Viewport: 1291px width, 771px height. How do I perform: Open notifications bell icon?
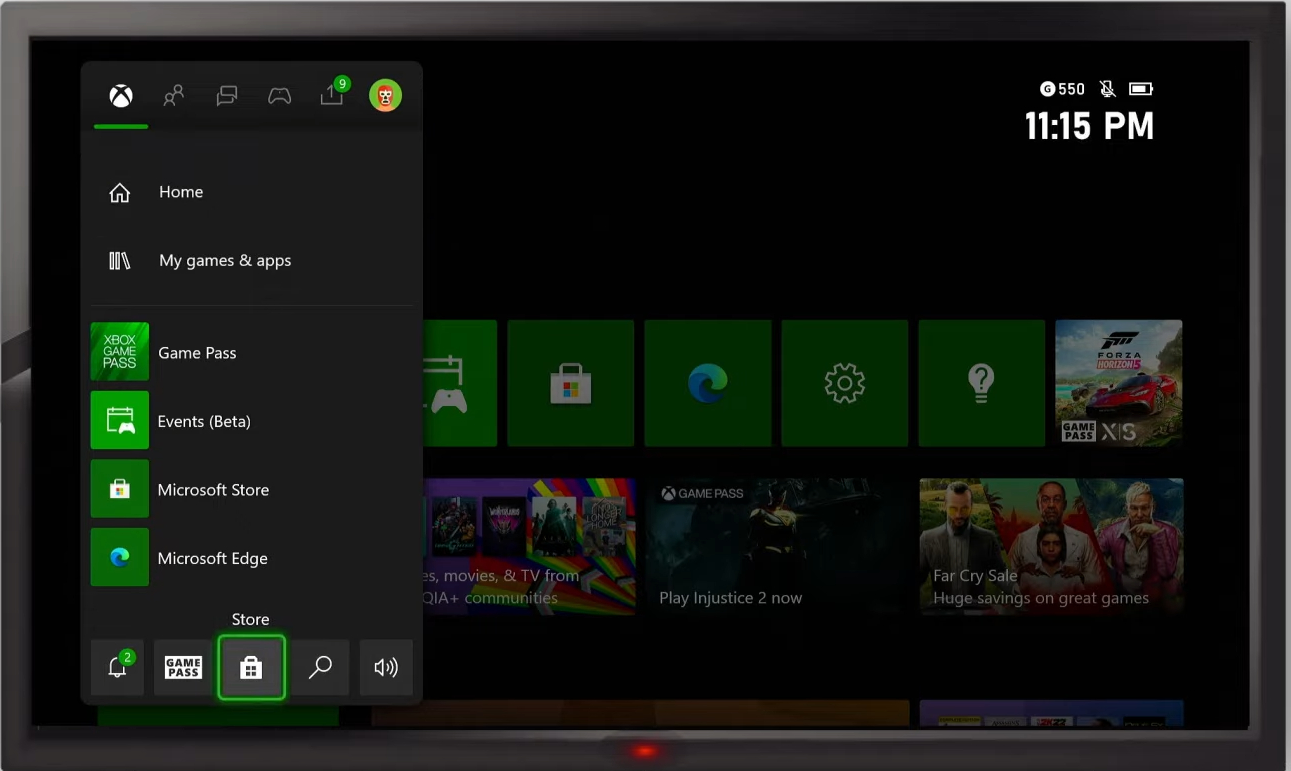118,668
